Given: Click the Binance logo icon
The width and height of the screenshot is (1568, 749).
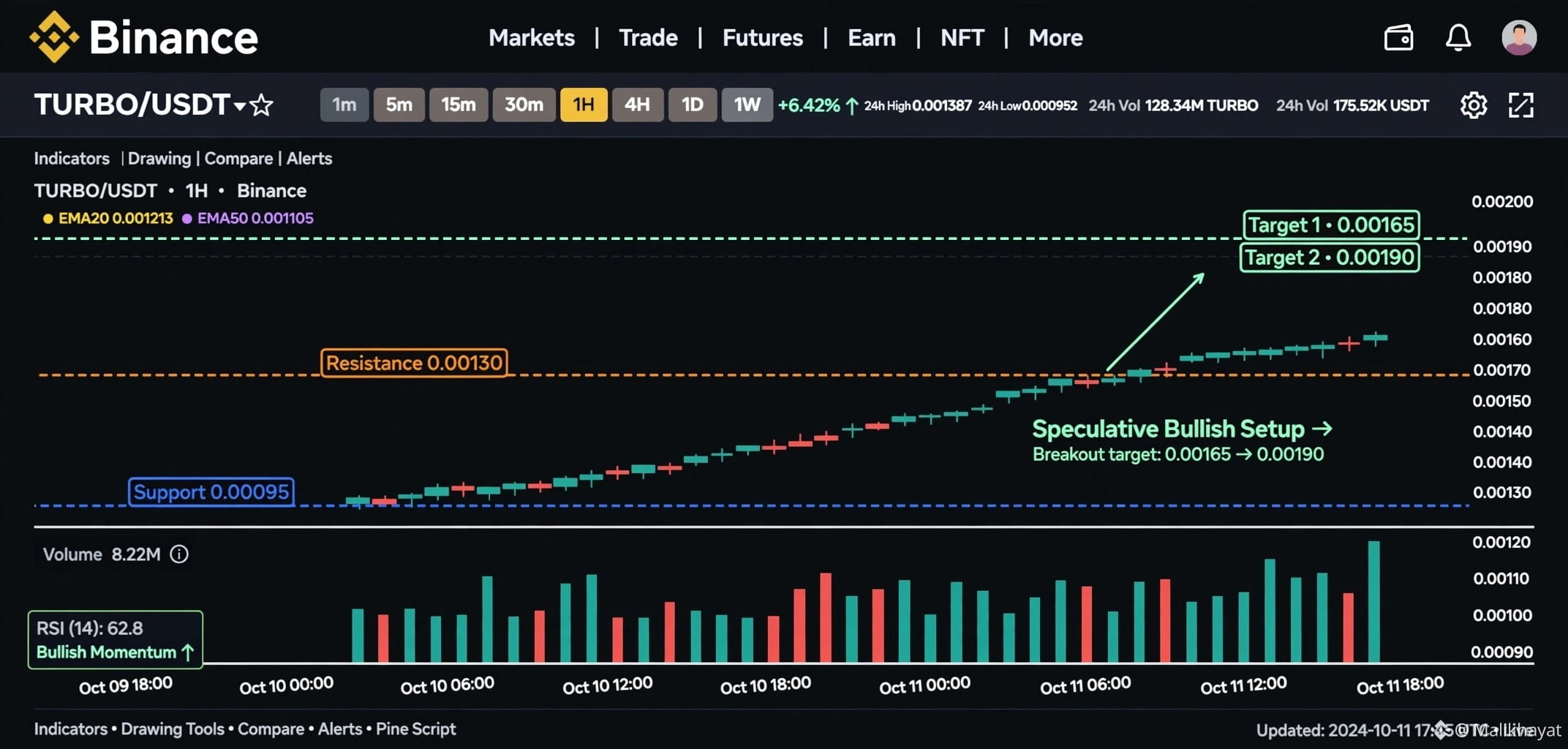Looking at the screenshot, I should point(53,37).
